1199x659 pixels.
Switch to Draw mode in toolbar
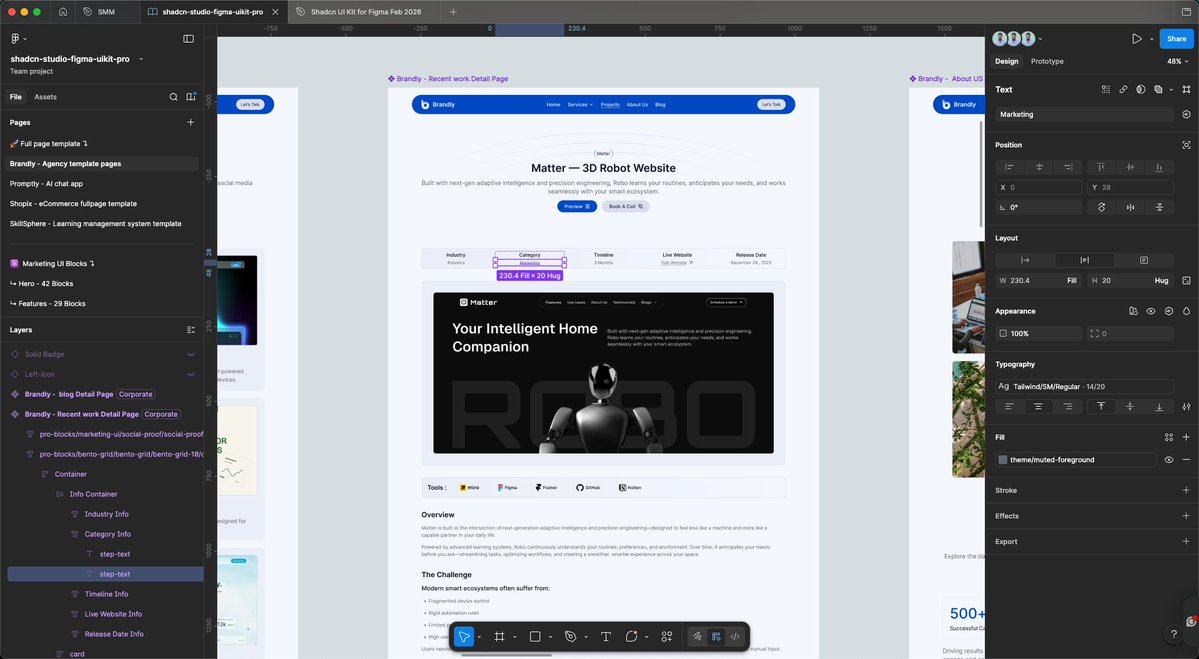coord(697,636)
